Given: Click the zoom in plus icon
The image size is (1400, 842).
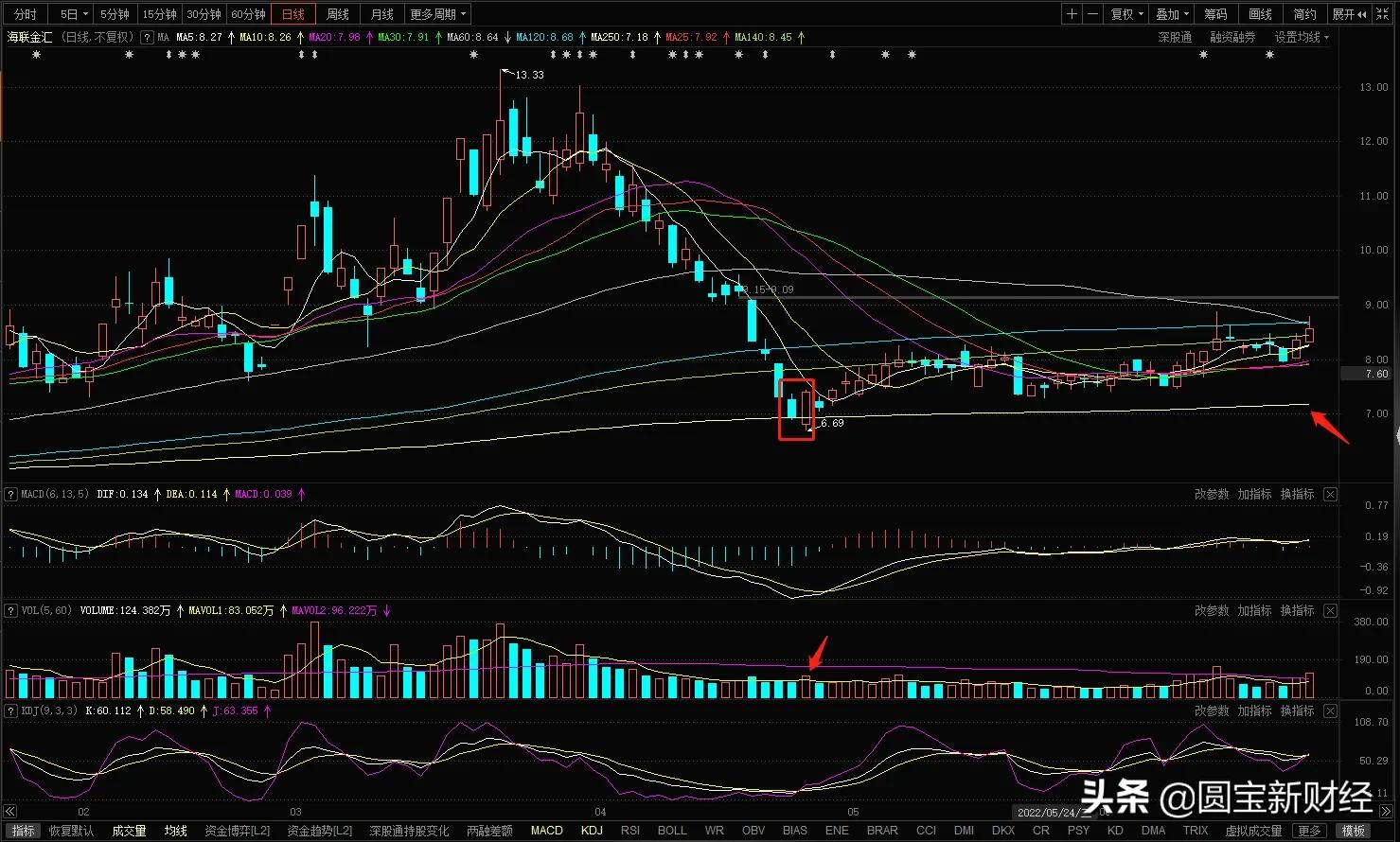Looking at the screenshot, I should [1072, 14].
